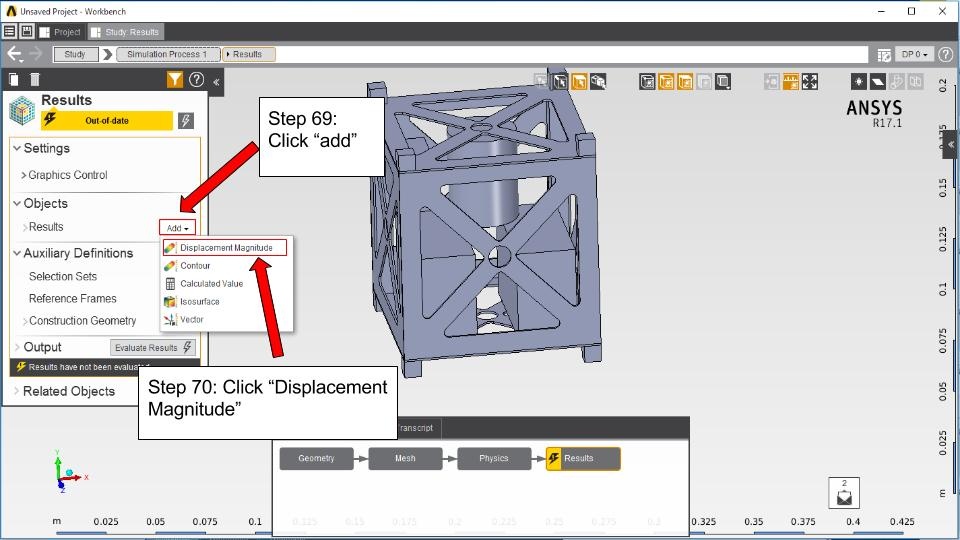Click the Results breadcrumb button
Viewport: 960px width, 540px height.
[249, 54]
